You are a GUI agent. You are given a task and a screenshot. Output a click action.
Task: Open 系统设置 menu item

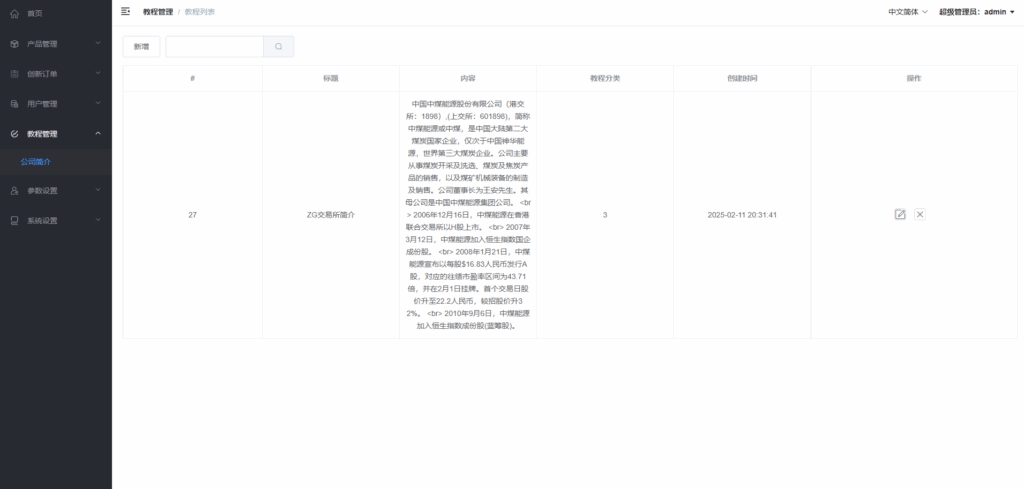(56, 221)
